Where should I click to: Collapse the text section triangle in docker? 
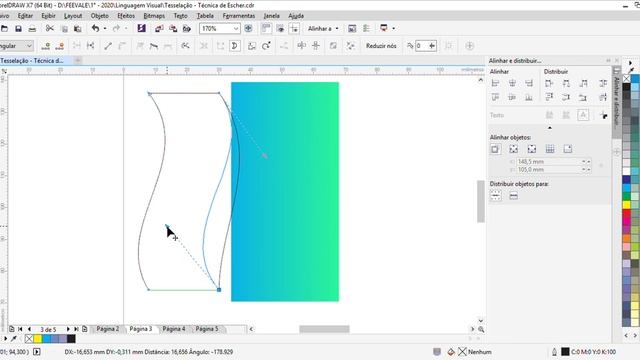(x=550, y=128)
